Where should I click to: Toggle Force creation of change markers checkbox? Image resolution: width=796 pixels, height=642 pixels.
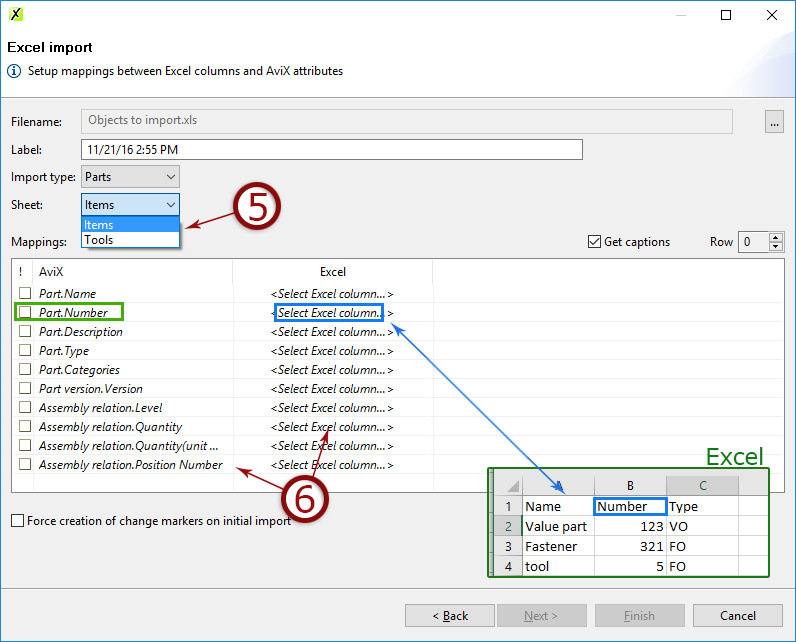point(18,521)
